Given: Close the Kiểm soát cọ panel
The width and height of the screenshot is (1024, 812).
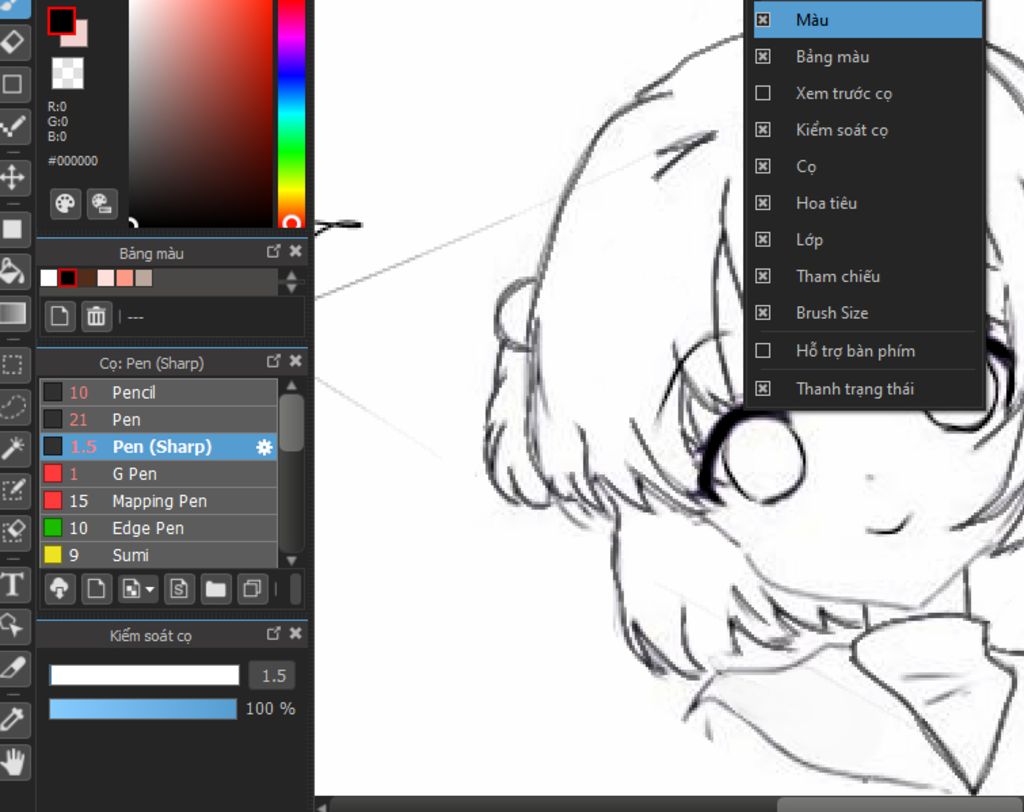Looking at the screenshot, I should [296, 633].
